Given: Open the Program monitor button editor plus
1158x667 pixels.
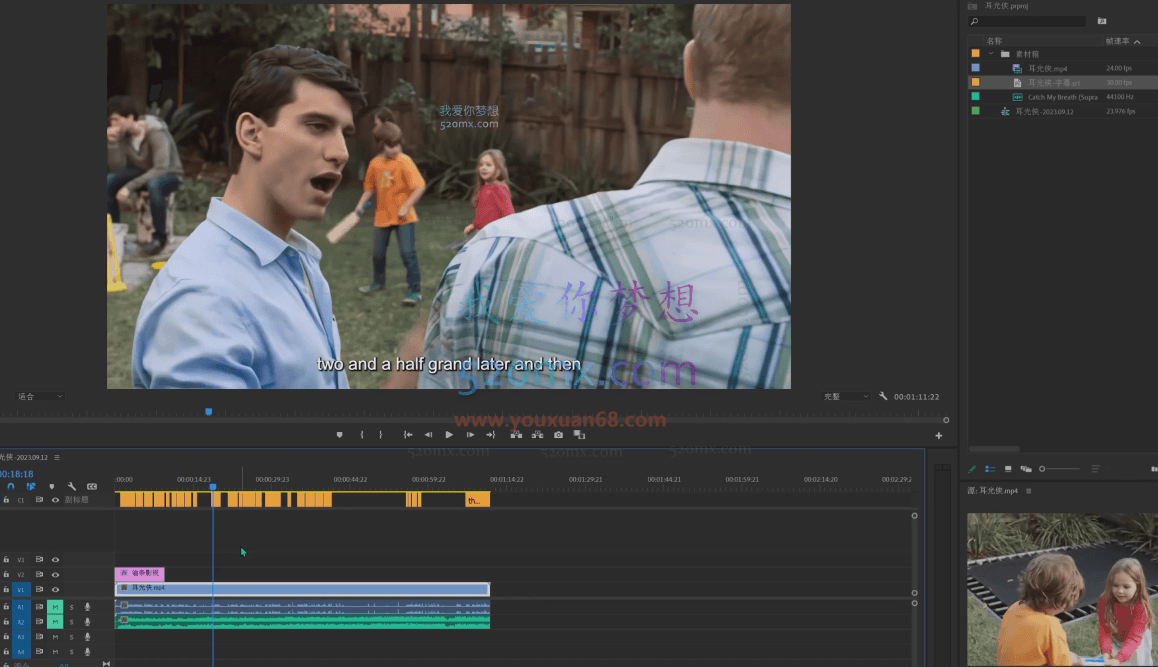Looking at the screenshot, I should [939, 436].
